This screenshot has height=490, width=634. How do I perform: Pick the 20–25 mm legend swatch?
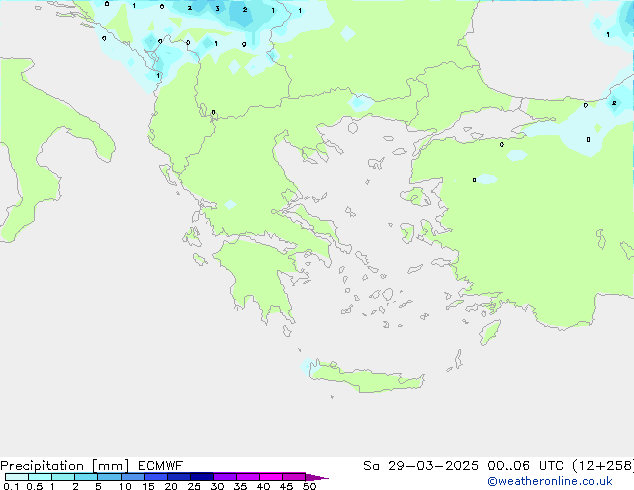click(179, 477)
